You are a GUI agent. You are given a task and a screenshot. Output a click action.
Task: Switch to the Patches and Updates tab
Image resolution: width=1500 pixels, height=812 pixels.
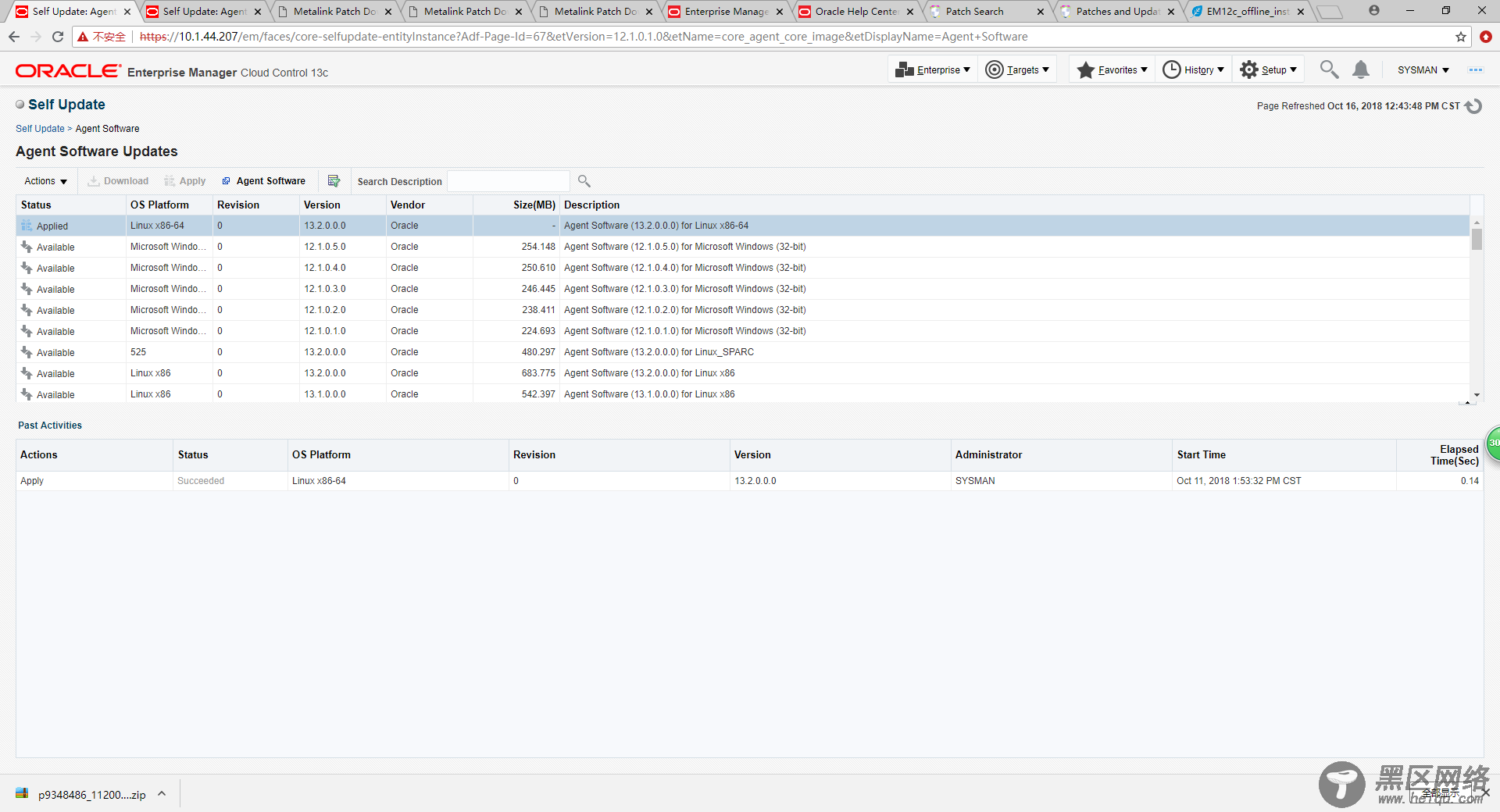pyautogui.click(x=1116, y=12)
